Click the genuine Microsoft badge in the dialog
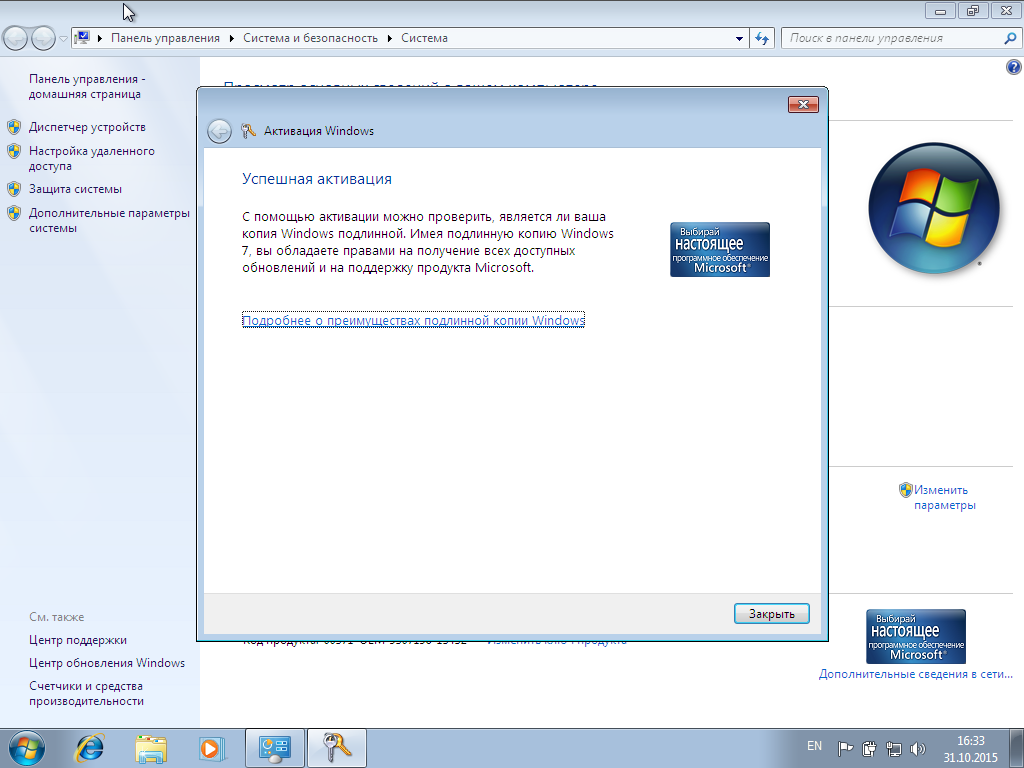 (720, 249)
